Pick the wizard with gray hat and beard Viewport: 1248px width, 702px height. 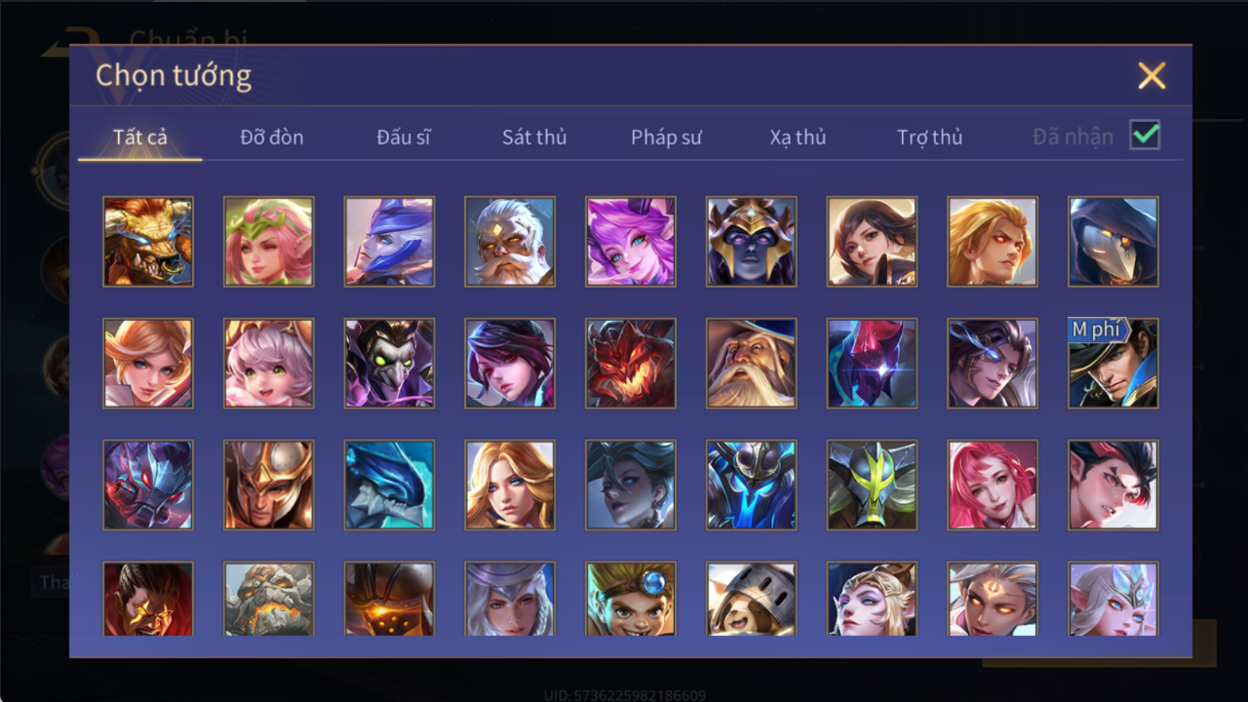click(751, 364)
